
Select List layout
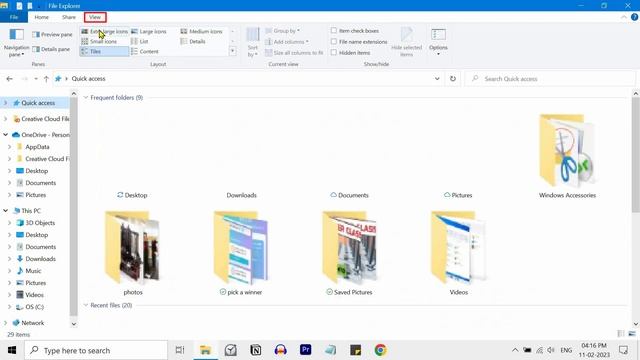pos(140,42)
